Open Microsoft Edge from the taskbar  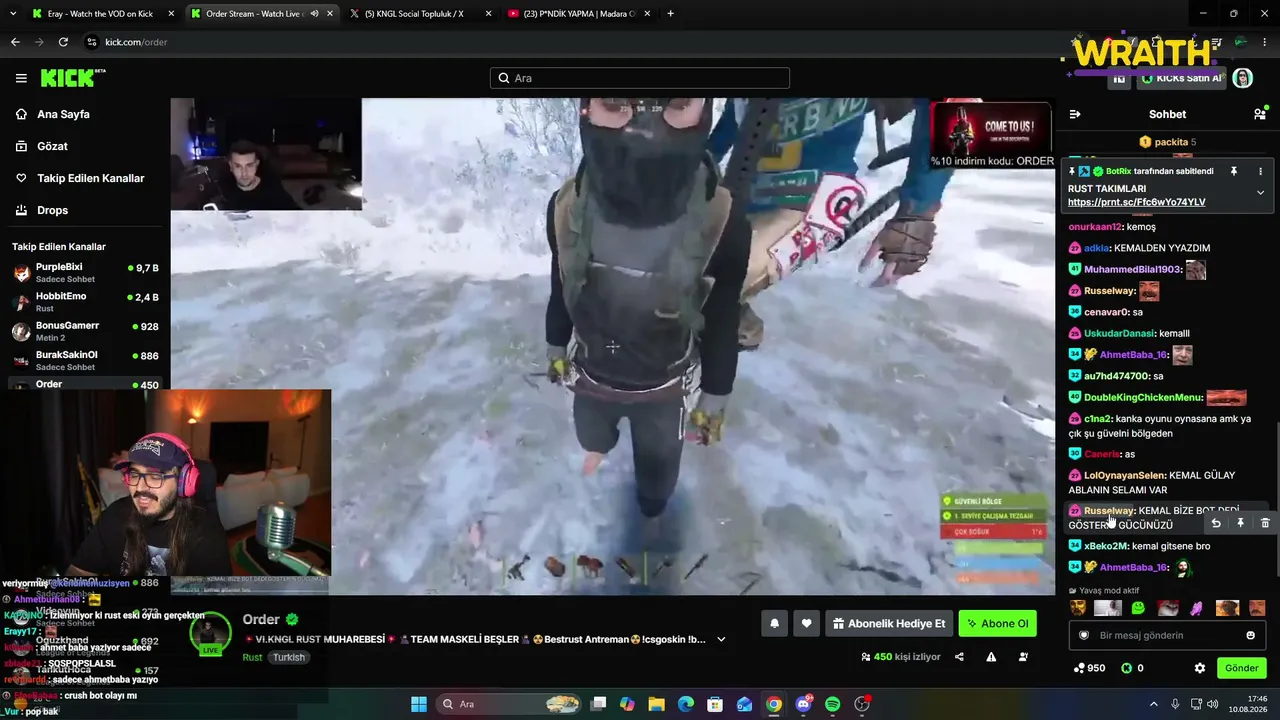pyautogui.click(x=686, y=704)
